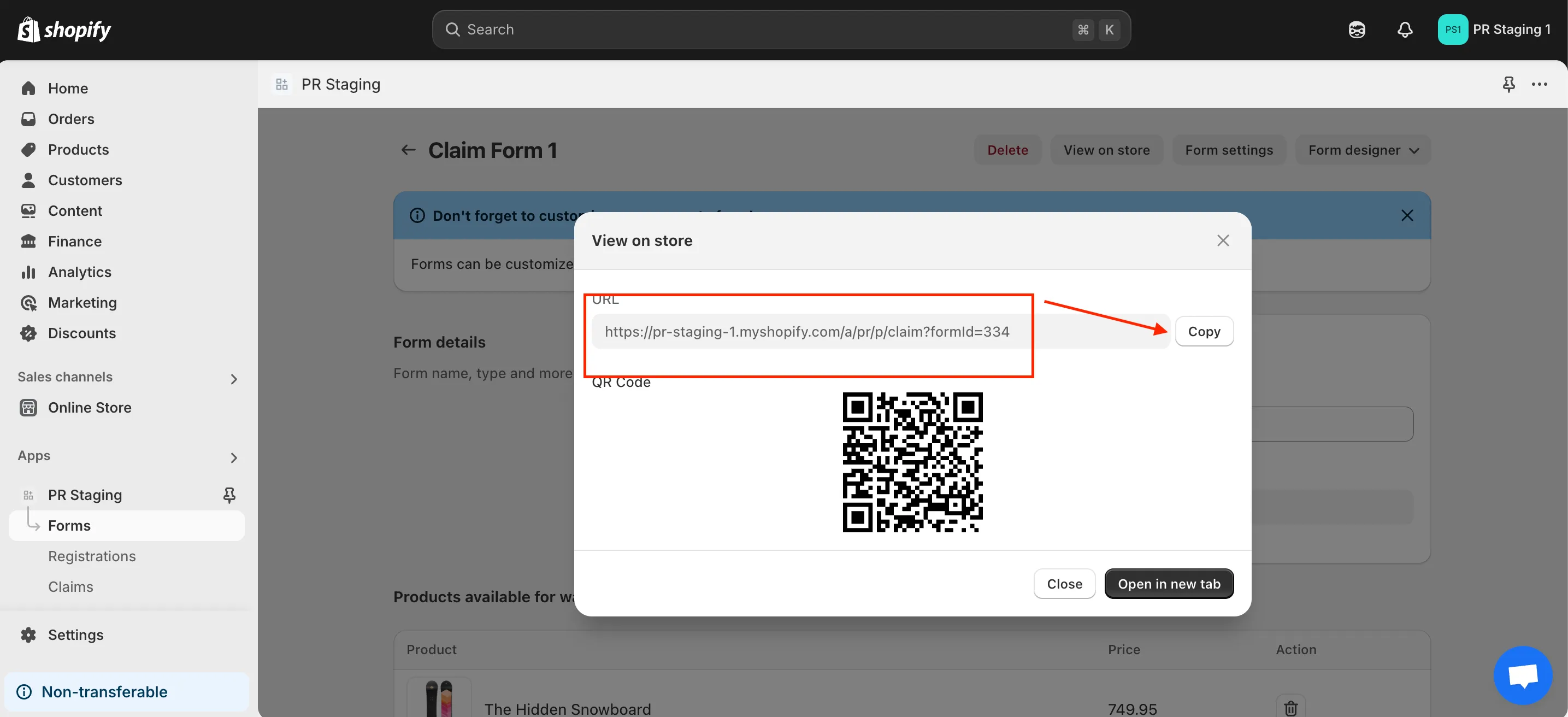Dismiss the blue info banner with X

pyautogui.click(x=1407, y=215)
